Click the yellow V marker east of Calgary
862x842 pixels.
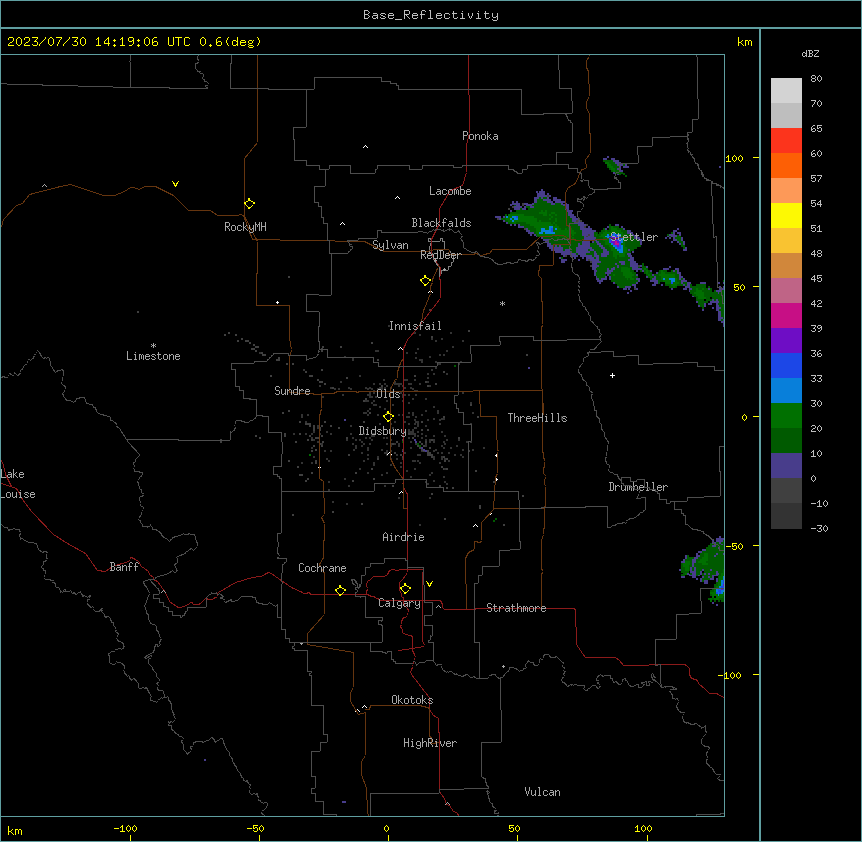point(429,584)
